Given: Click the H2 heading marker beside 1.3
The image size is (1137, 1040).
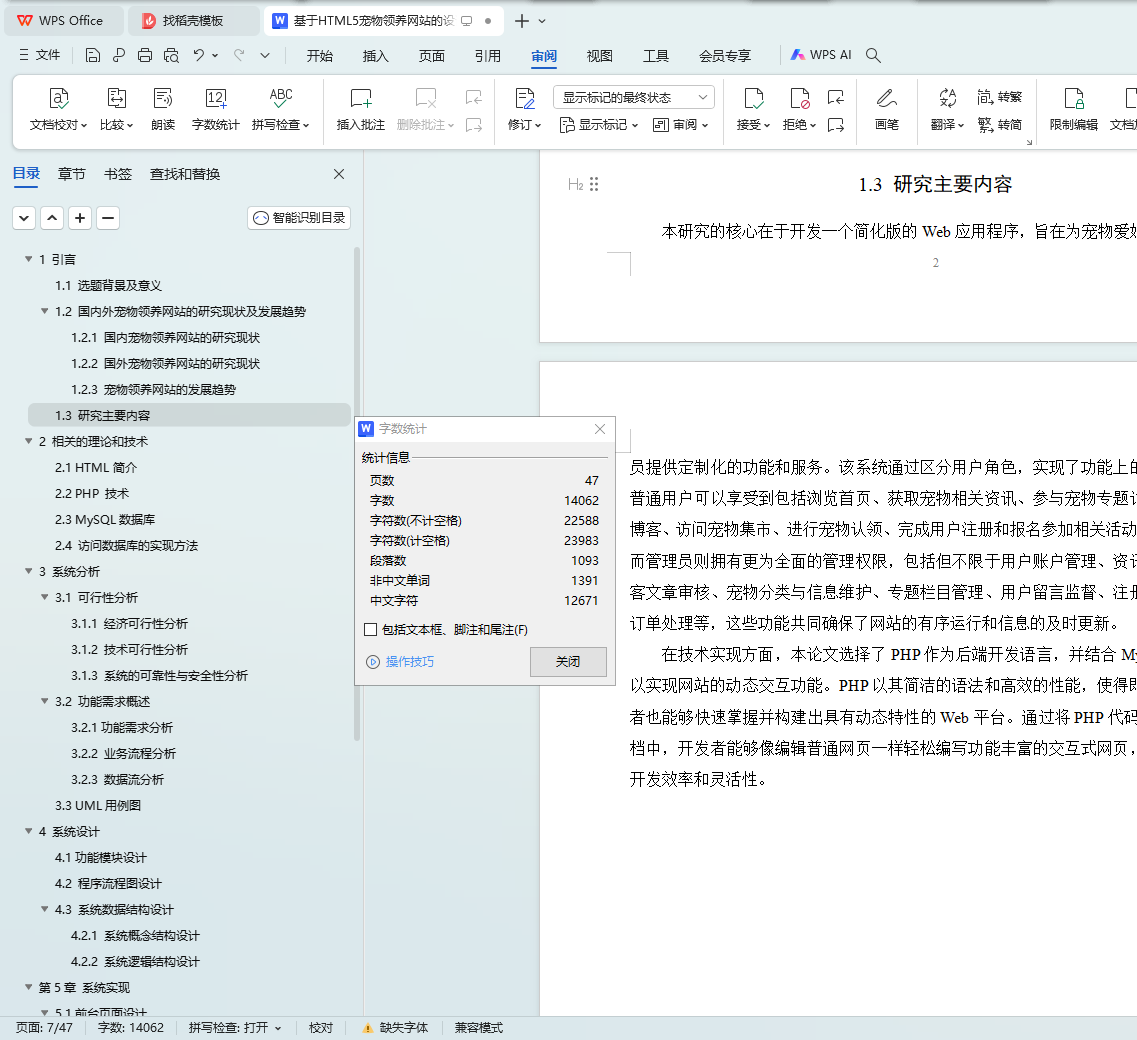Looking at the screenshot, I should click(576, 184).
